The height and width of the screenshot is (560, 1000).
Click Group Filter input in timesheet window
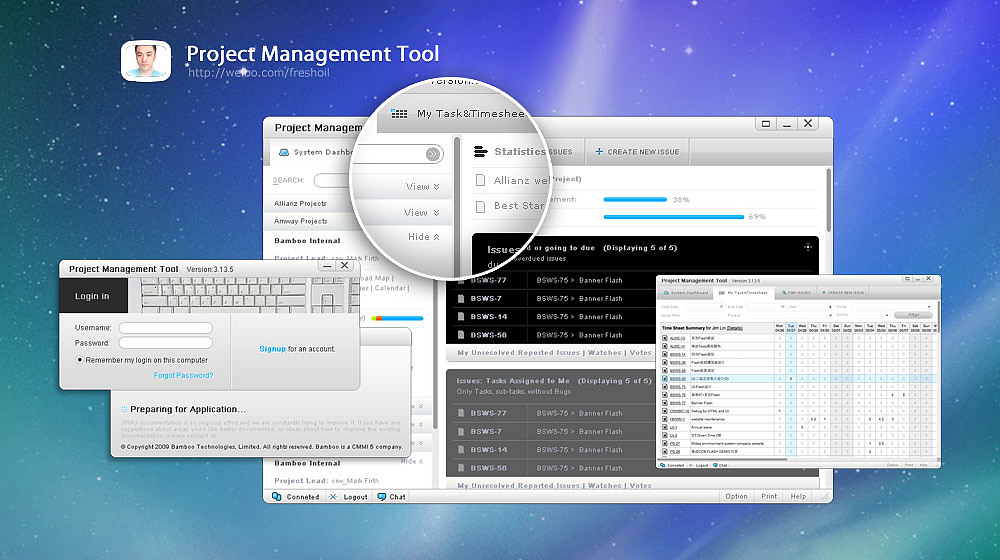[705, 315]
